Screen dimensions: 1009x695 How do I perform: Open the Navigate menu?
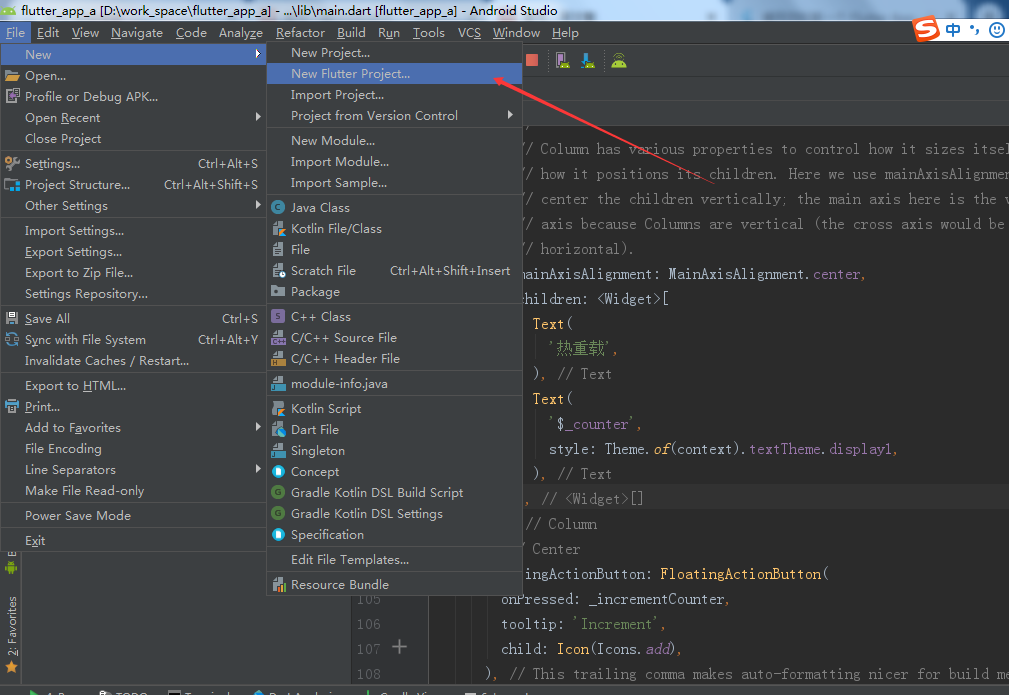click(136, 33)
